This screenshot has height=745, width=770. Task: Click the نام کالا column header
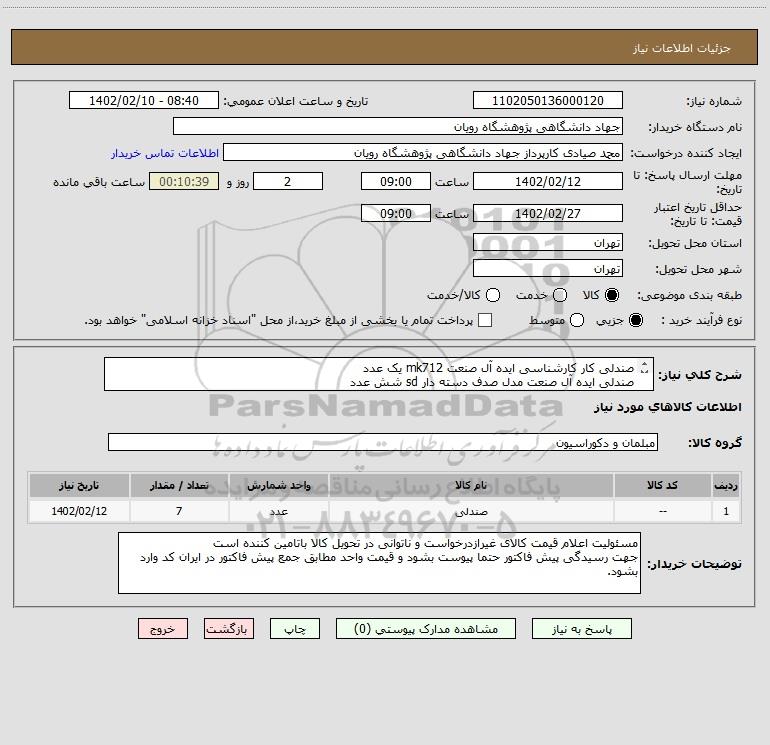(471, 485)
